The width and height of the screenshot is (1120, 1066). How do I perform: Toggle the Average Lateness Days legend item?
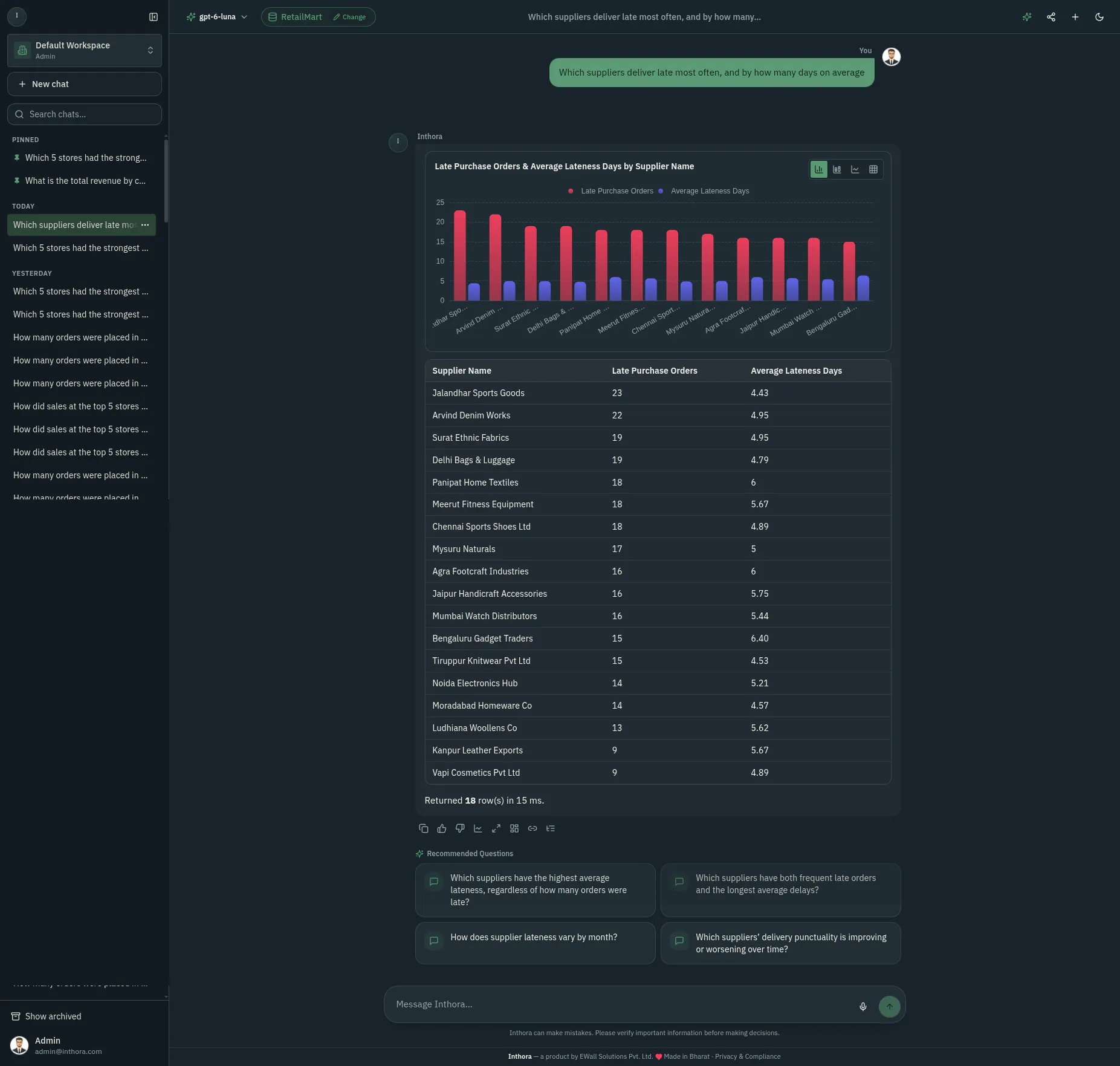pos(704,191)
